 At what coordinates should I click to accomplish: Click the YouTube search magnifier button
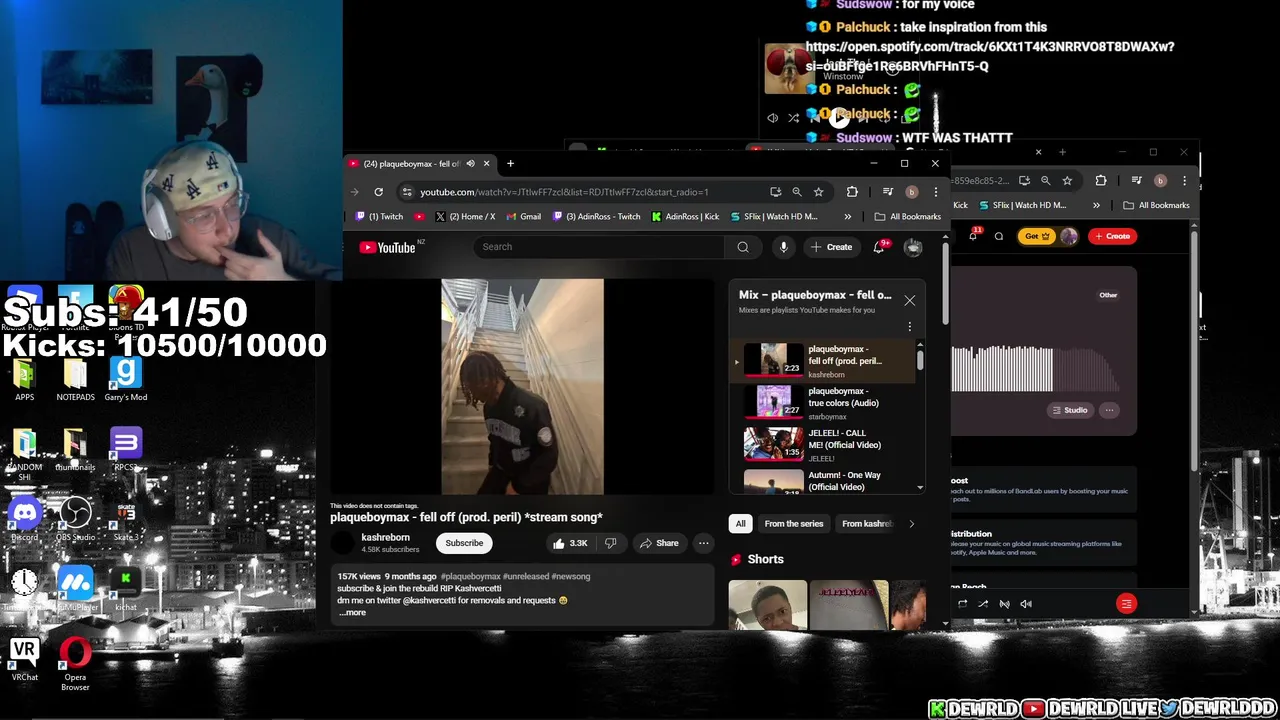coord(743,247)
